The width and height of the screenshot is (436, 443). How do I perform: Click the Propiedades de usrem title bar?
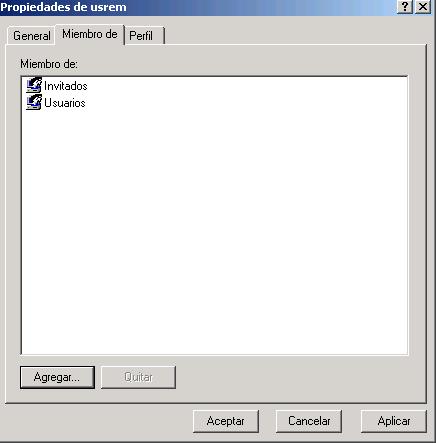click(x=63, y=7)
